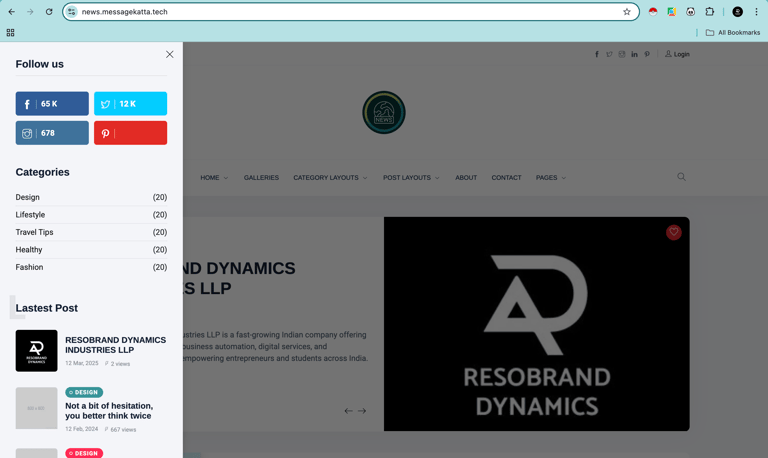The image size is (768, 458).
Task: Select the Design category
Action: pyautogui.click(x=91, y=197)
